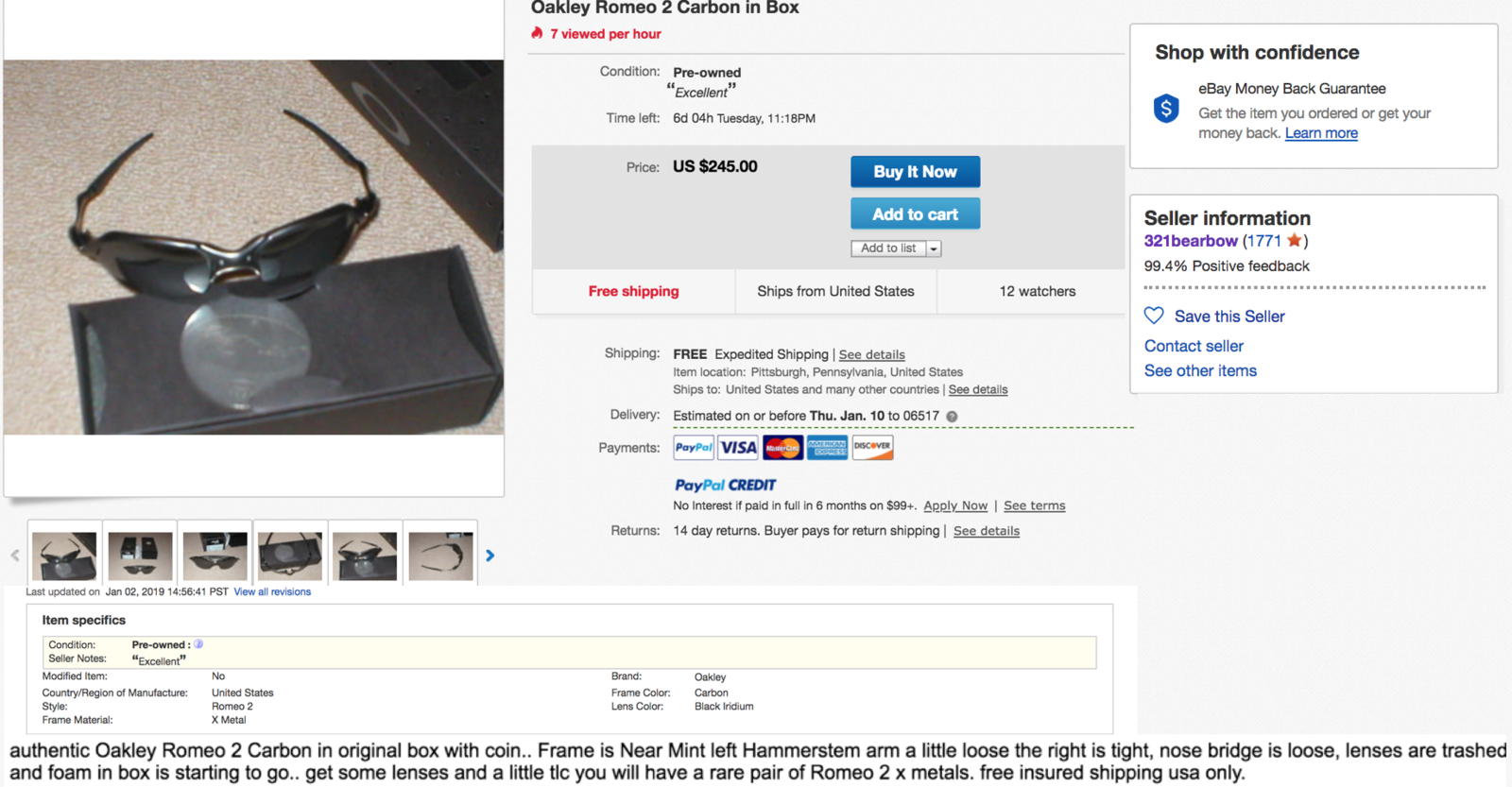Select the first sunglasses thumbnail
Viewport: 1512px width, 787px height.
[x=64, y=556]
